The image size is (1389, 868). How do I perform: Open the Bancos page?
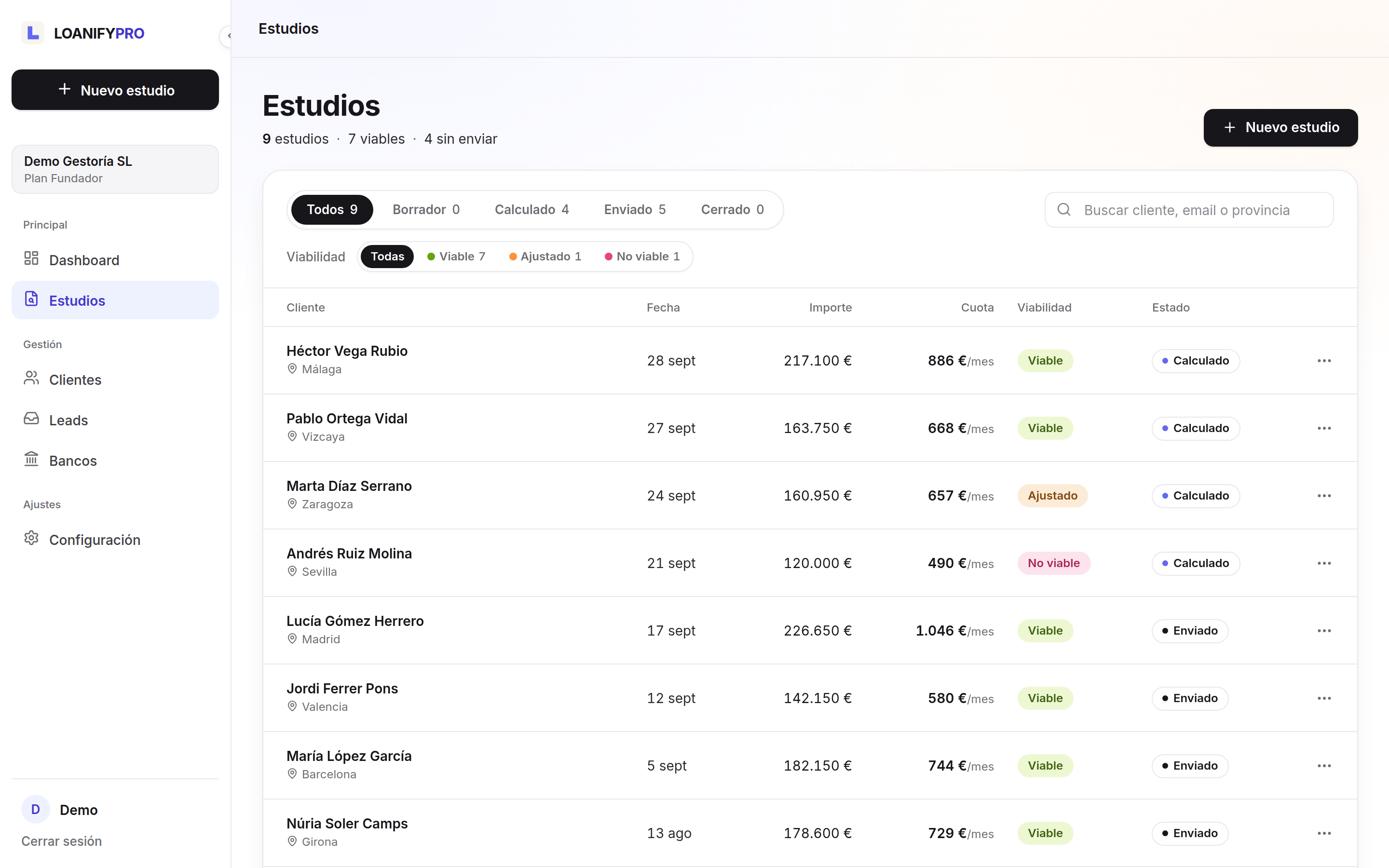pos(115,461)
